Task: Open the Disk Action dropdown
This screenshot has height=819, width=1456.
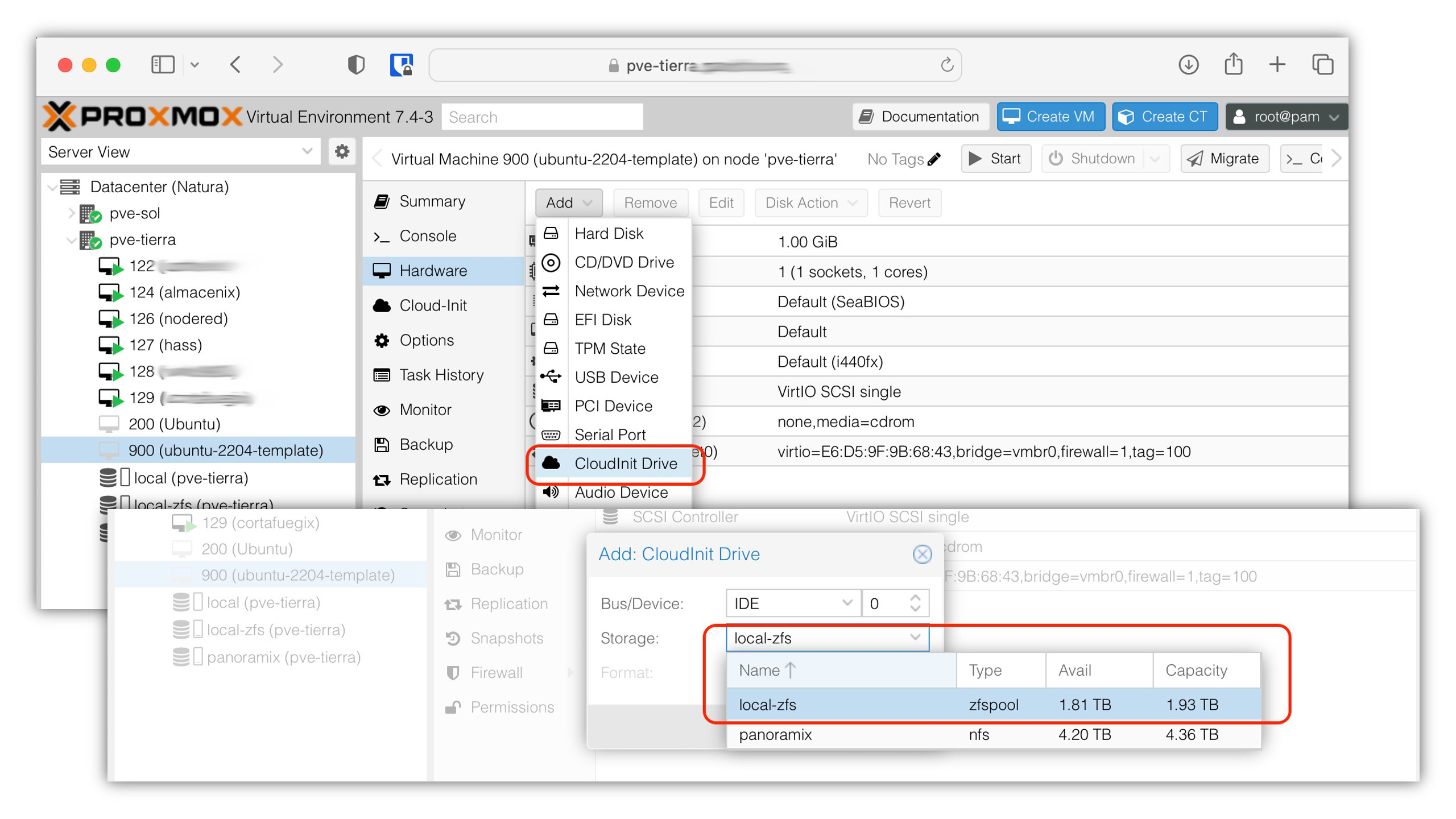Action: [x=810, y=203]
